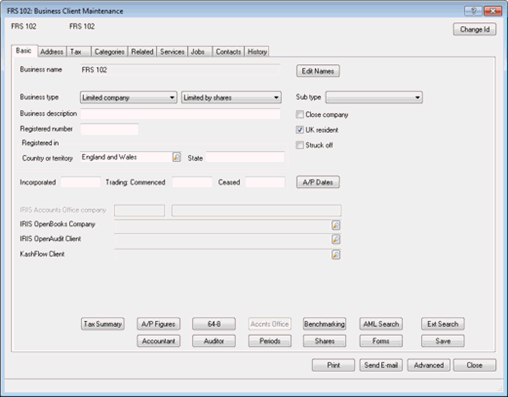The width and height of the screenshot is (508, 397).
Task: Click in the Registered number field
Action: coord(109,129)
